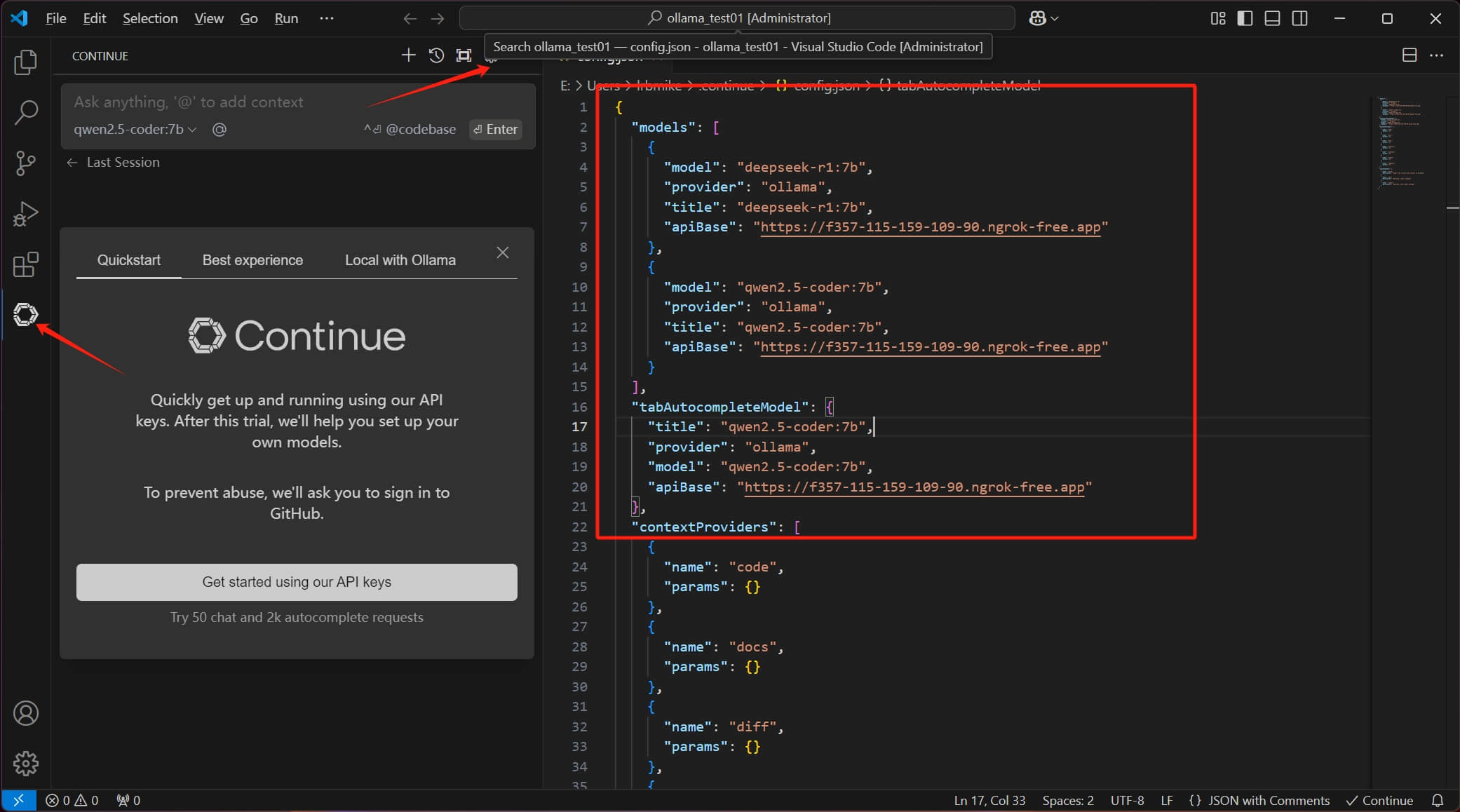This screenshot has width=1460, height=812.
Task: Toggle the bottom panel visibility
Action: [1272, 18]
